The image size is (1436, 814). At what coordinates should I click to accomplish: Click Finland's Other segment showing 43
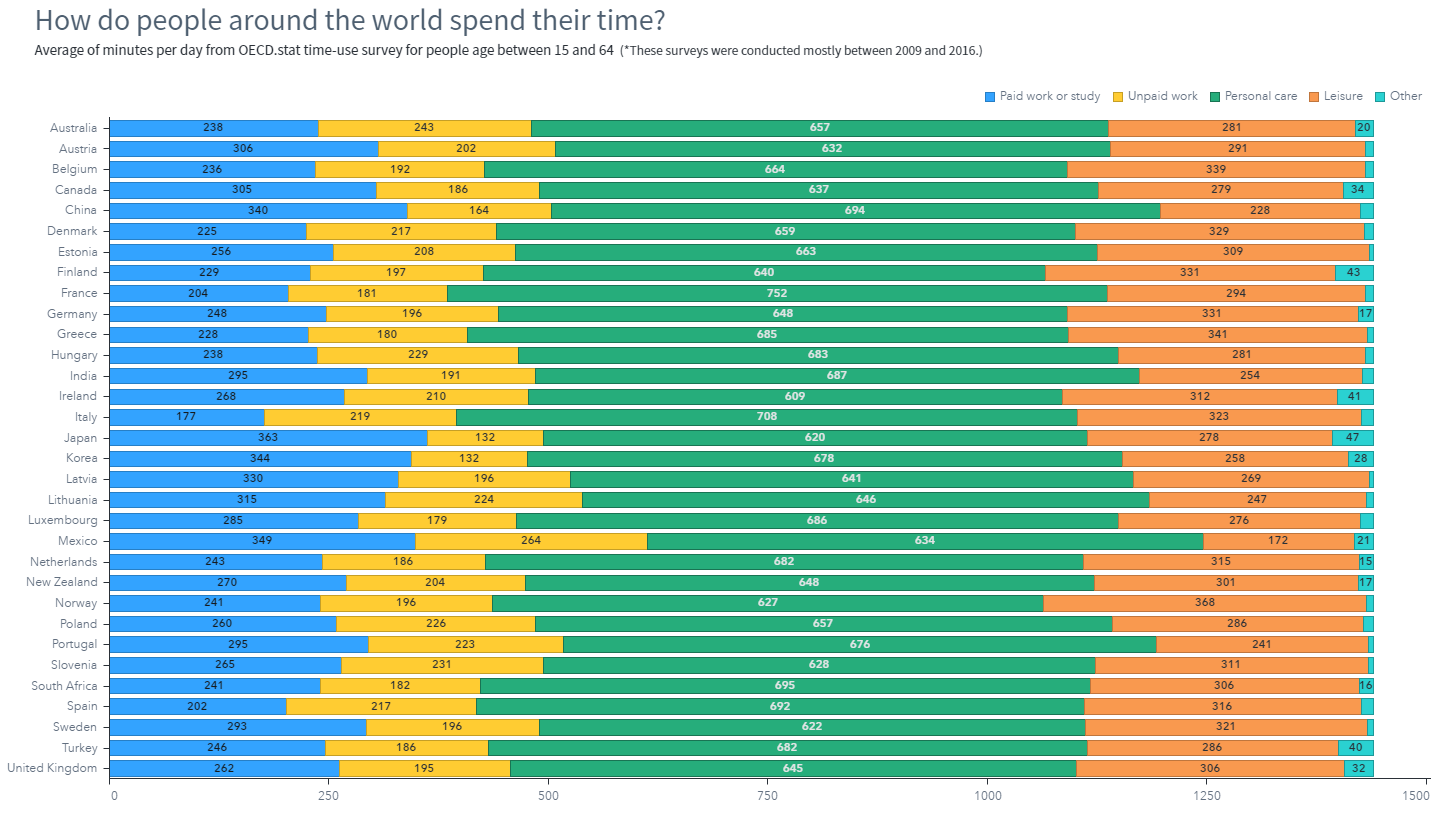[x=1354, y=272]
